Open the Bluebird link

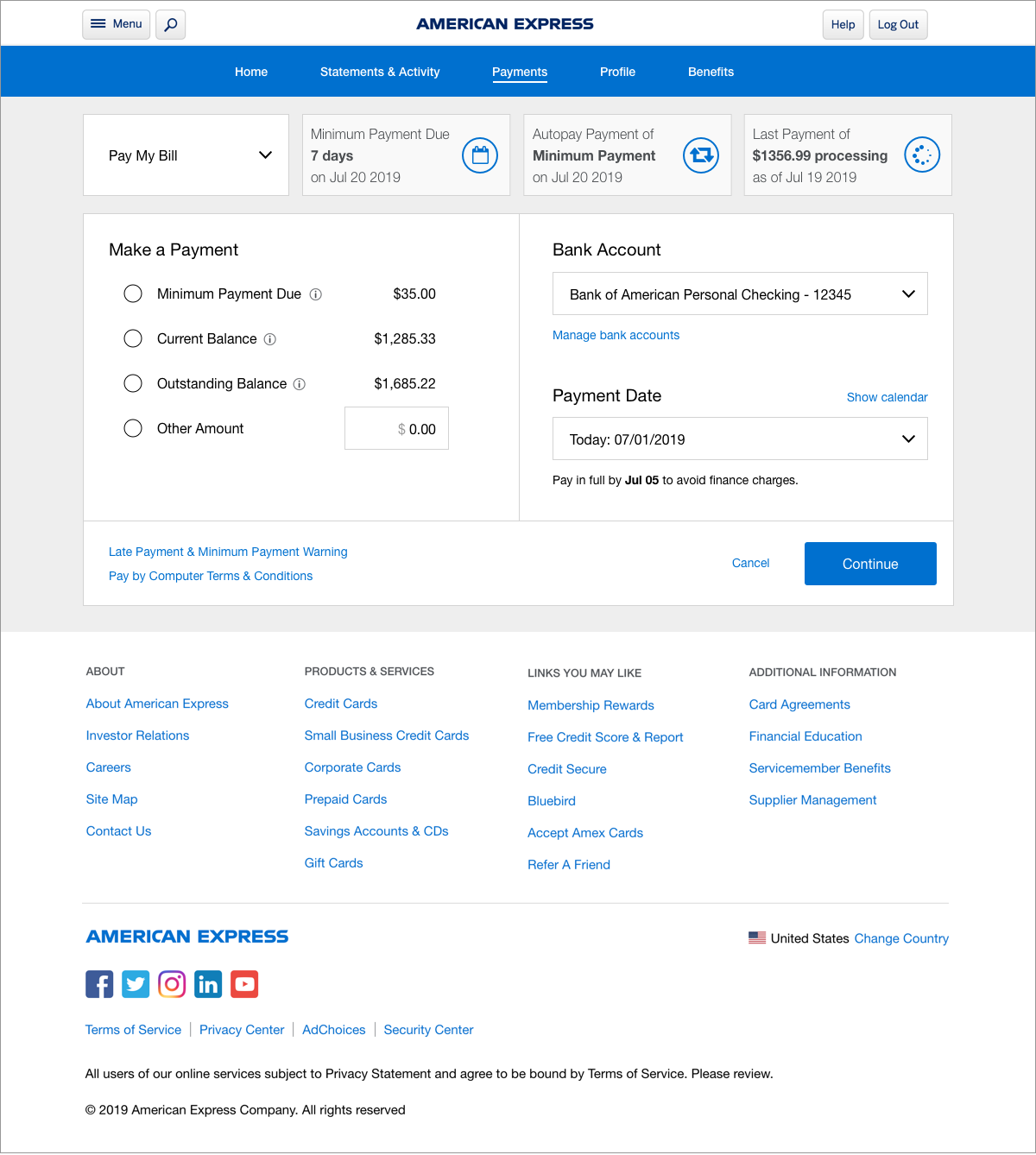coord(552,801)
